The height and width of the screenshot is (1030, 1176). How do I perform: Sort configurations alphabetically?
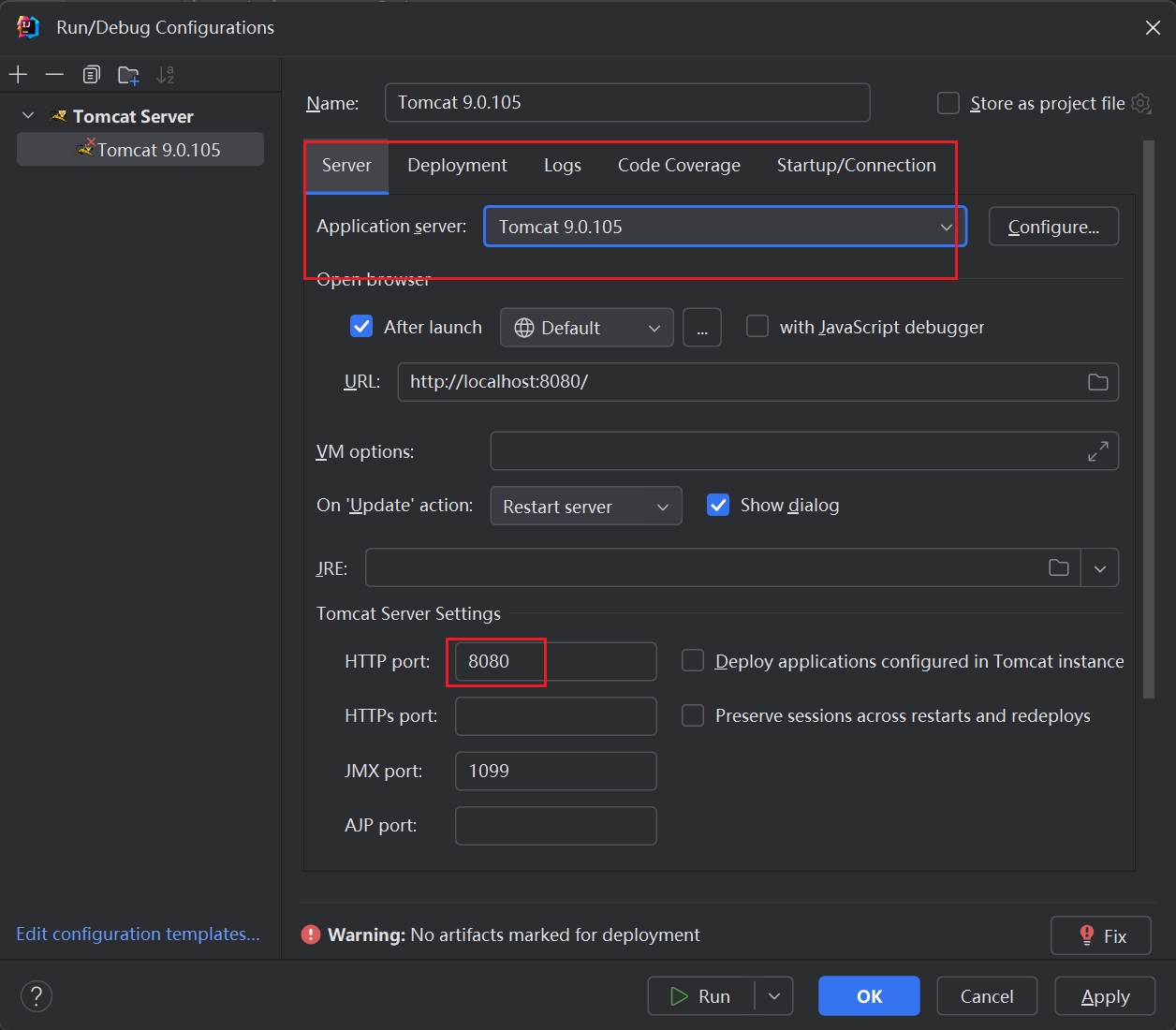pyautogui.click(x=165, y=75)
